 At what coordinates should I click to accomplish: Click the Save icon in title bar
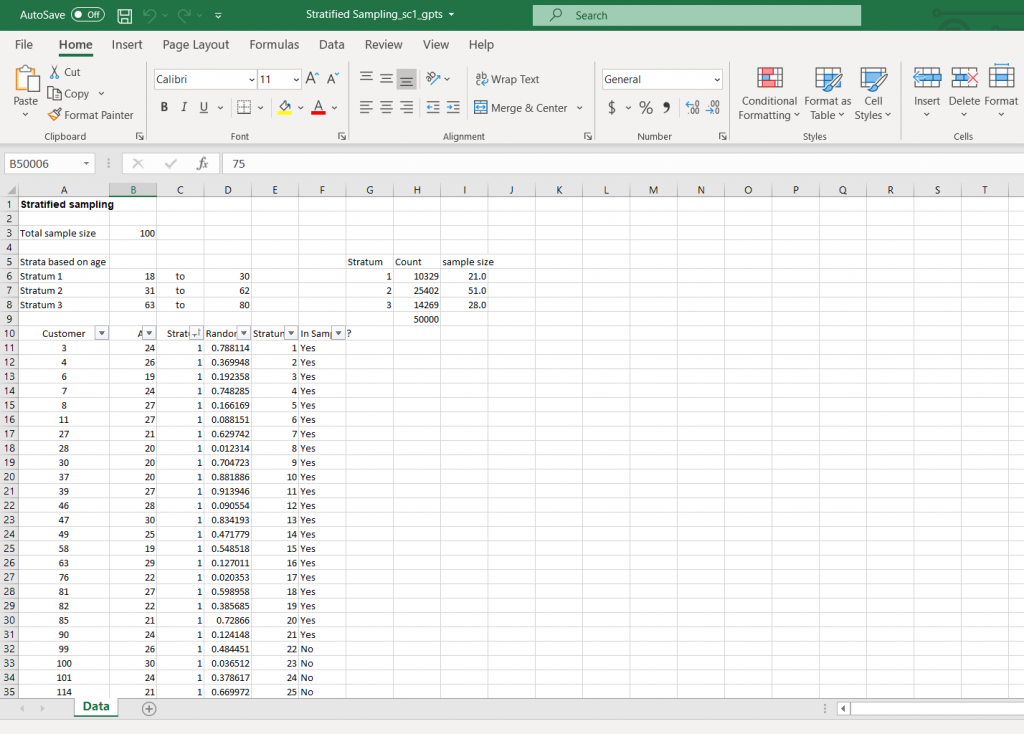(124, 15)
